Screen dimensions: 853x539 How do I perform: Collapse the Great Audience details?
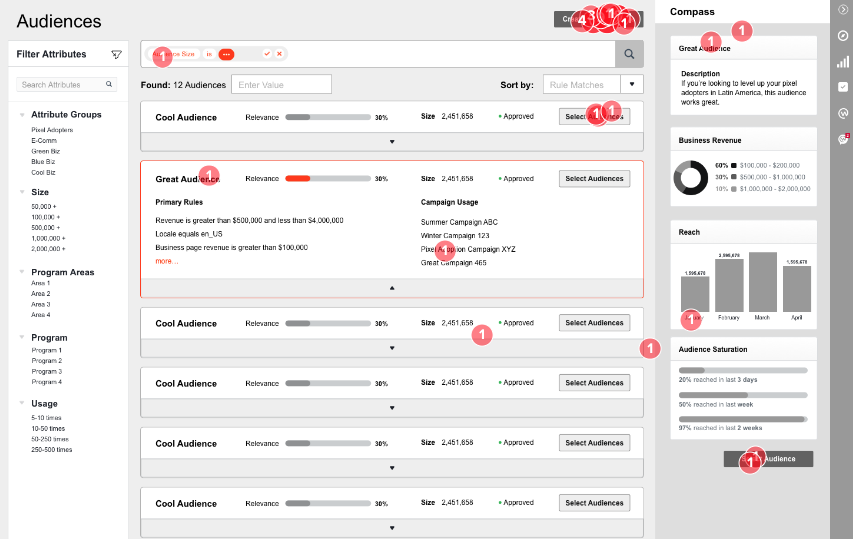[392, 288]
